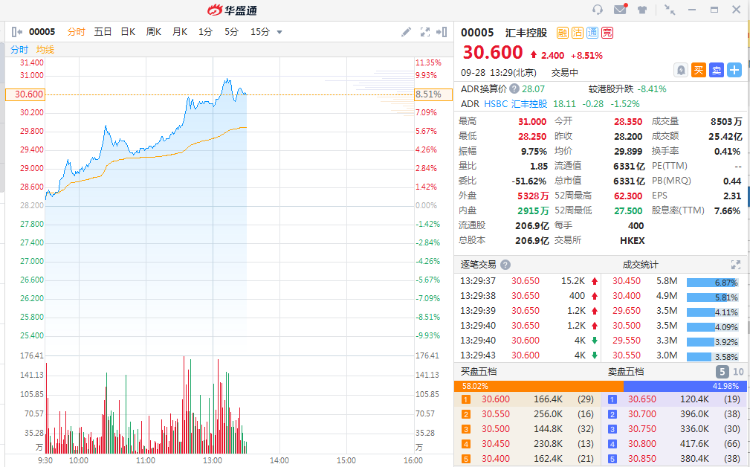
Task: Click the 6.87% volume distribution bar
Action: tap(715, 283)
